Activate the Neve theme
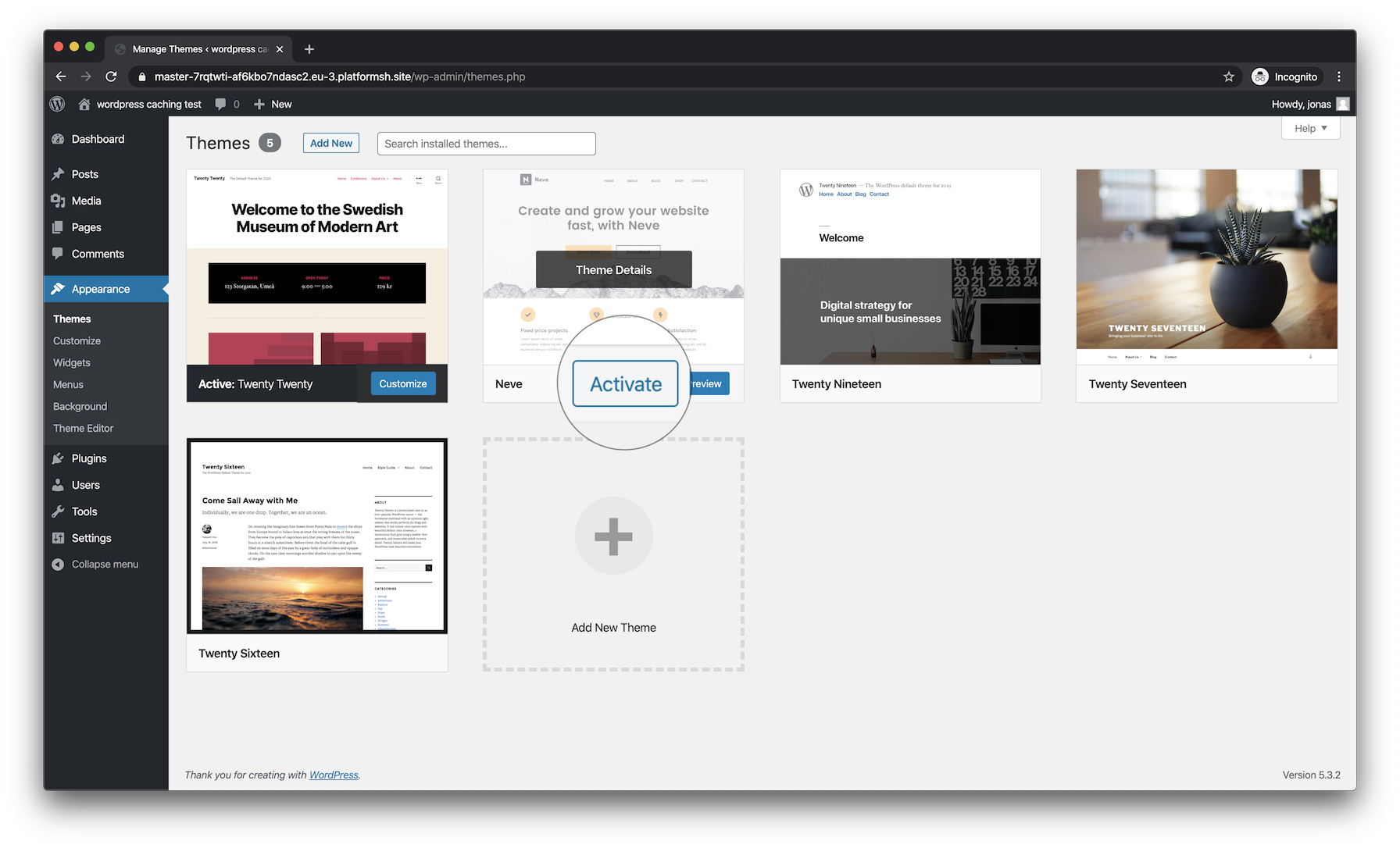Viewport: 1400px width, 848px height. tap(625, 383)
